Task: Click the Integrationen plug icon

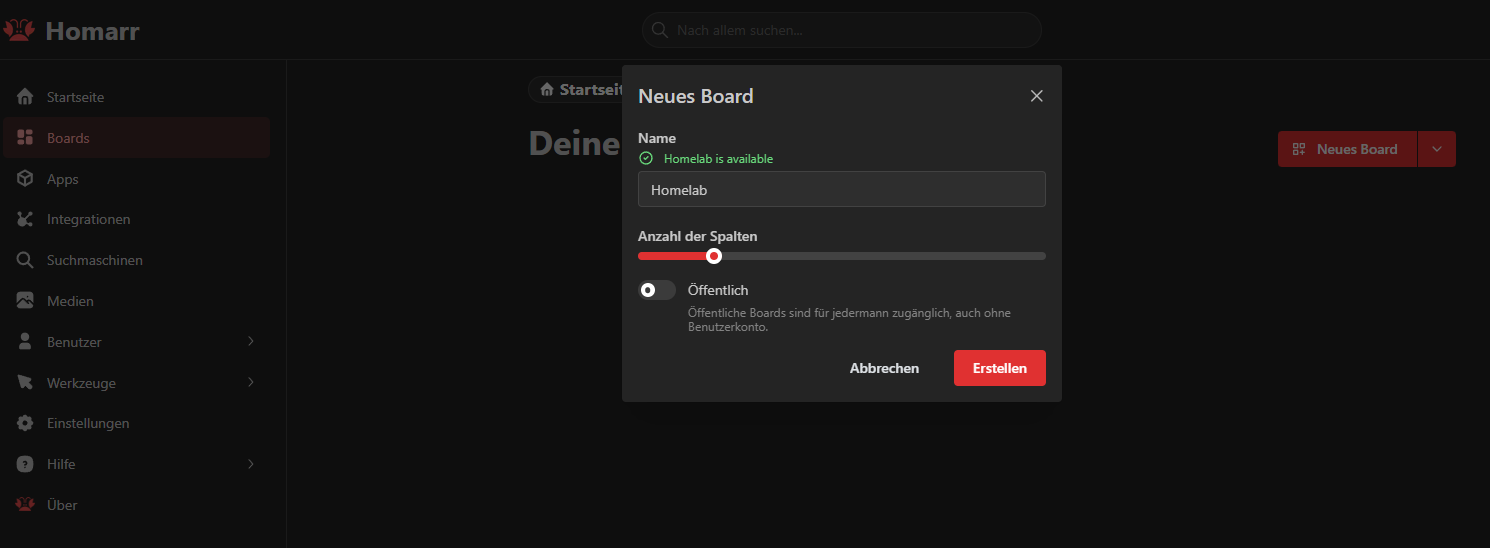Action: 26,219
